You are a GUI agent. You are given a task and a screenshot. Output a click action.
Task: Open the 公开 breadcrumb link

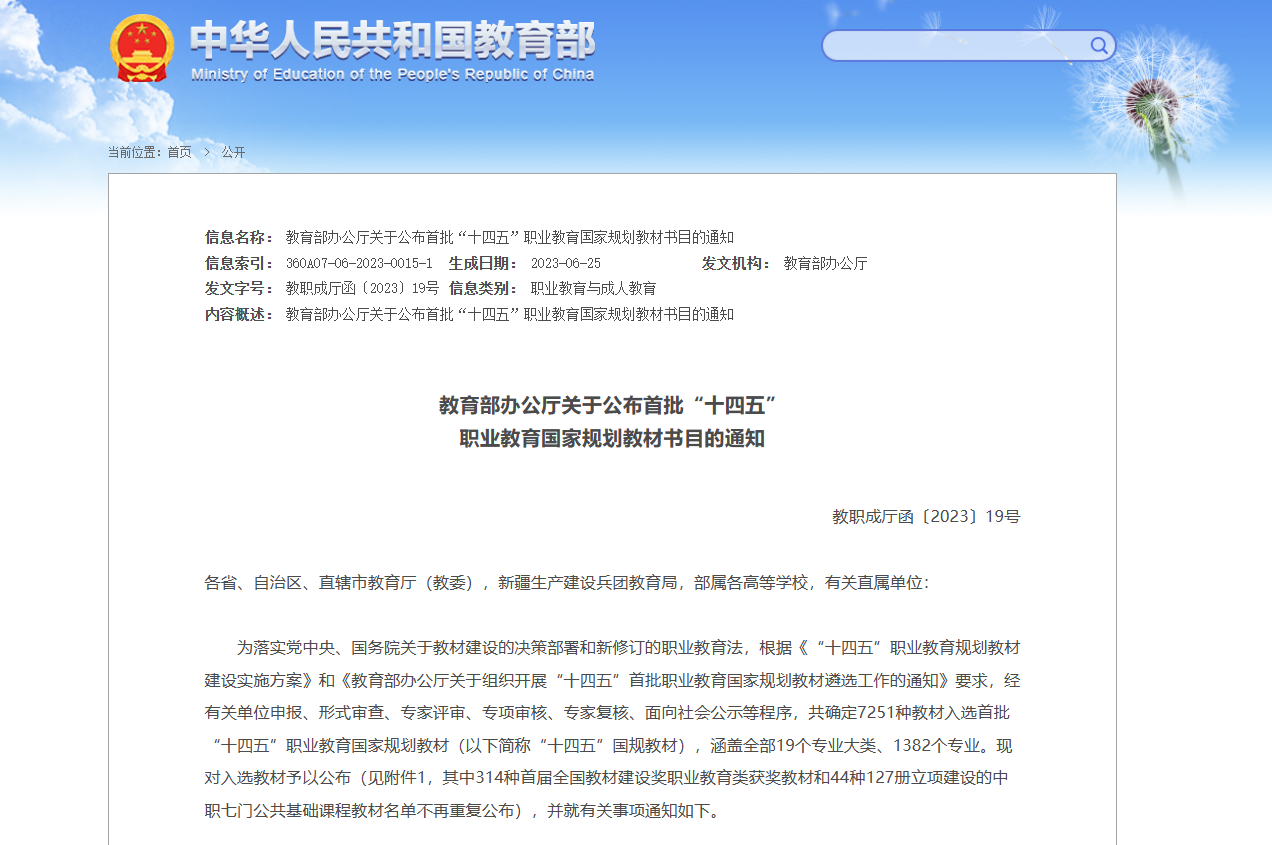pyautogui.click(x=233, y=152)
